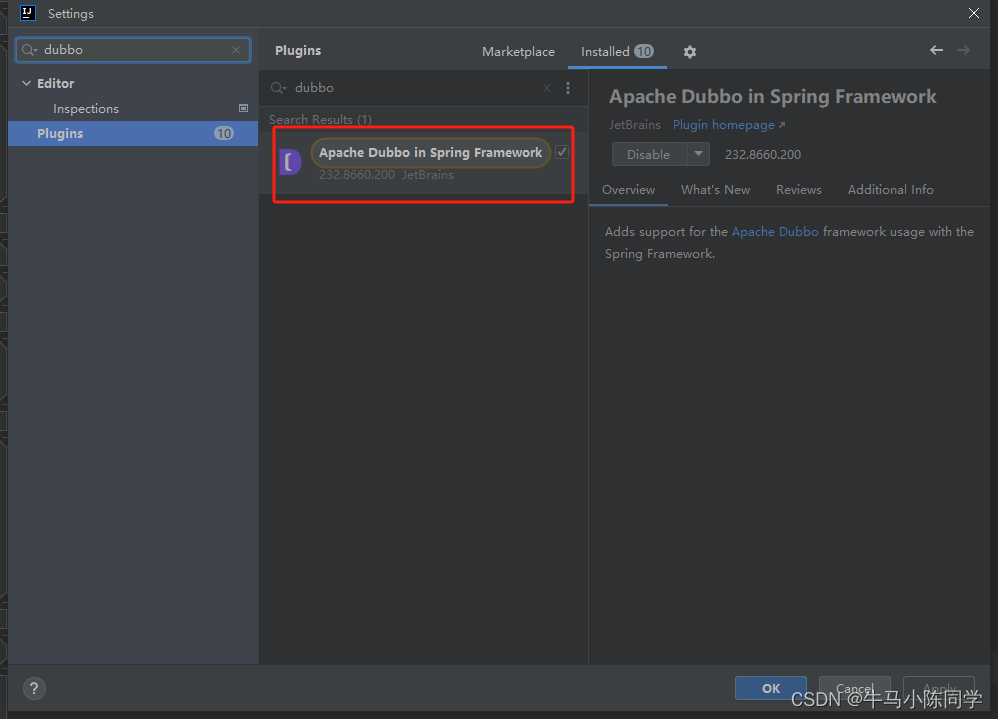The image size is (998, 719).
Task: Open the plugins settings gear menu
Action: pyautogui.click(x=690, y=51)
